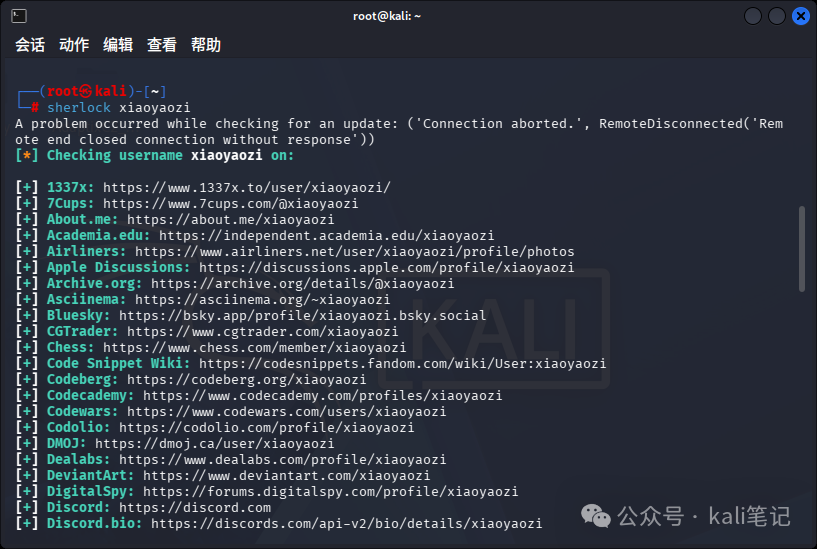This screenshot has height=549, width=817.
Task: Click the terminal icon in title bar
Action: pyautogui.click(x=19, y=16)
